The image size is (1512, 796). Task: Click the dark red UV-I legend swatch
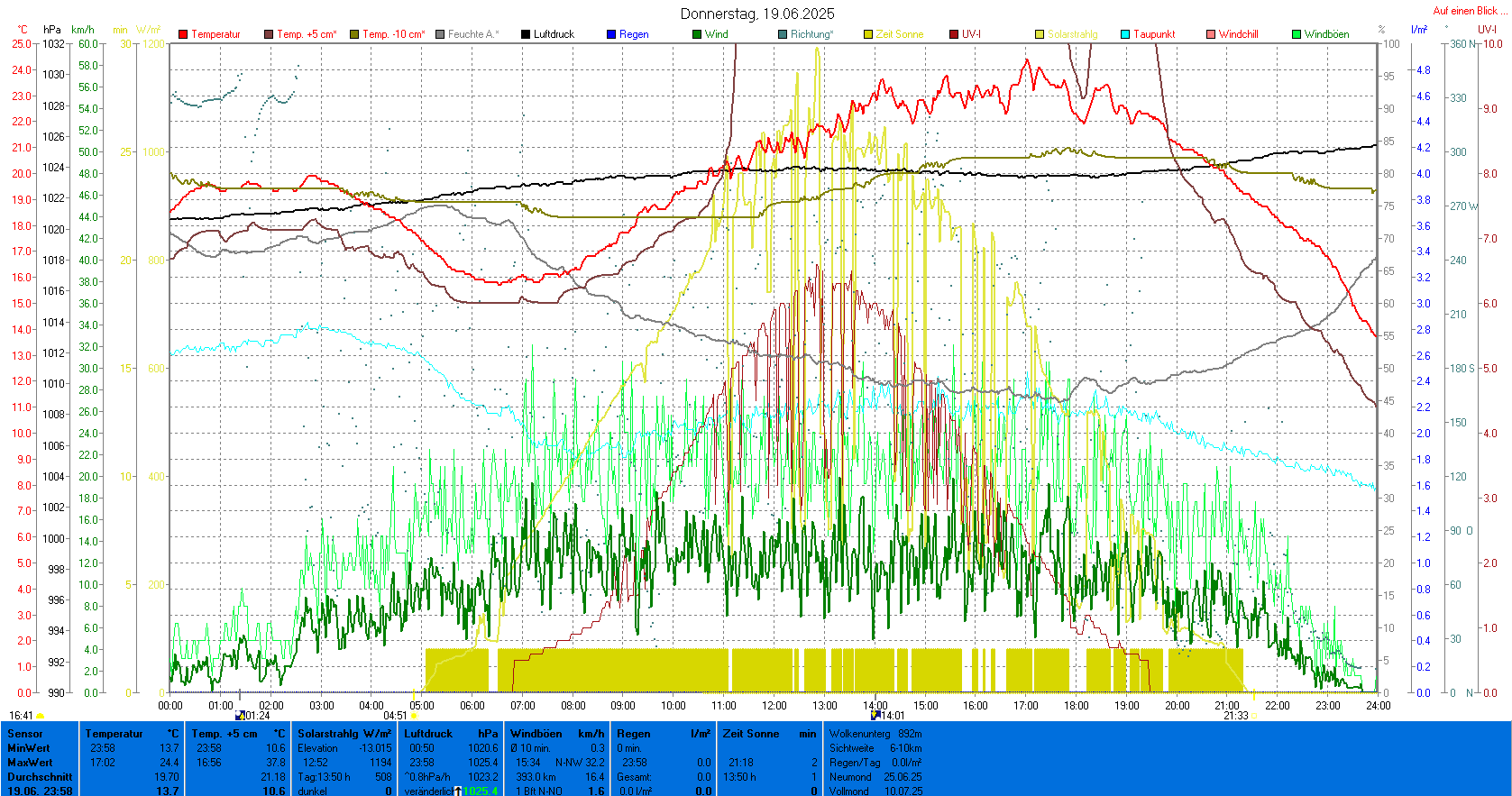[x=954, y=34]
